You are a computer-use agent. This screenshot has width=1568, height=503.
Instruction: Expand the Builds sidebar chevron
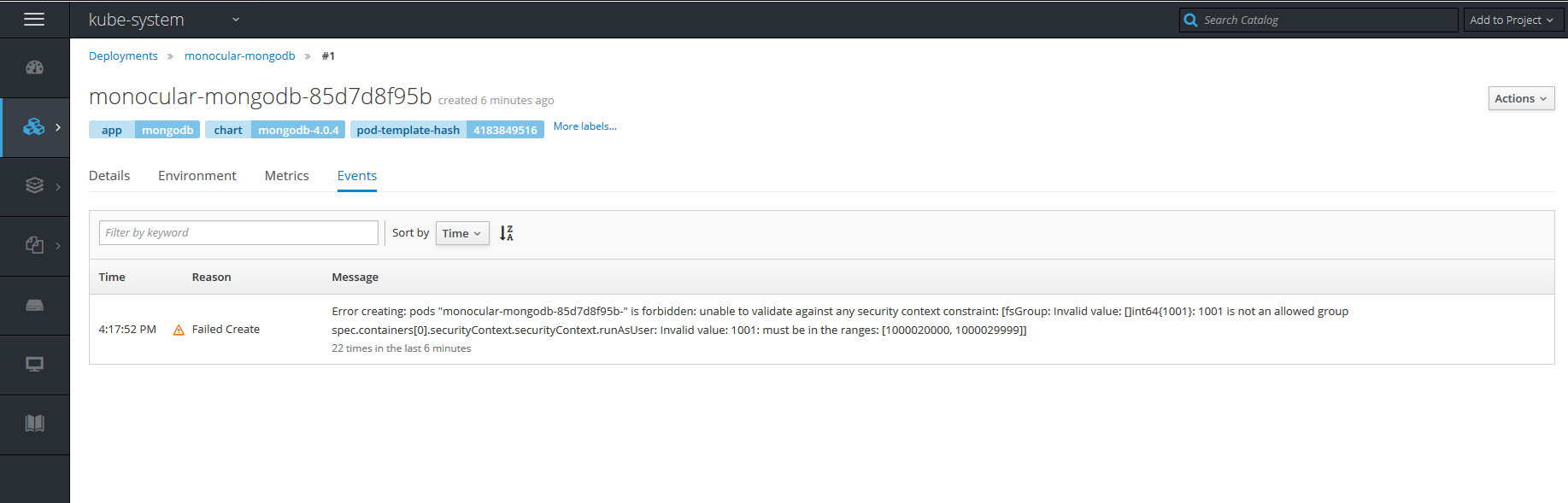(x=58, y=186)
